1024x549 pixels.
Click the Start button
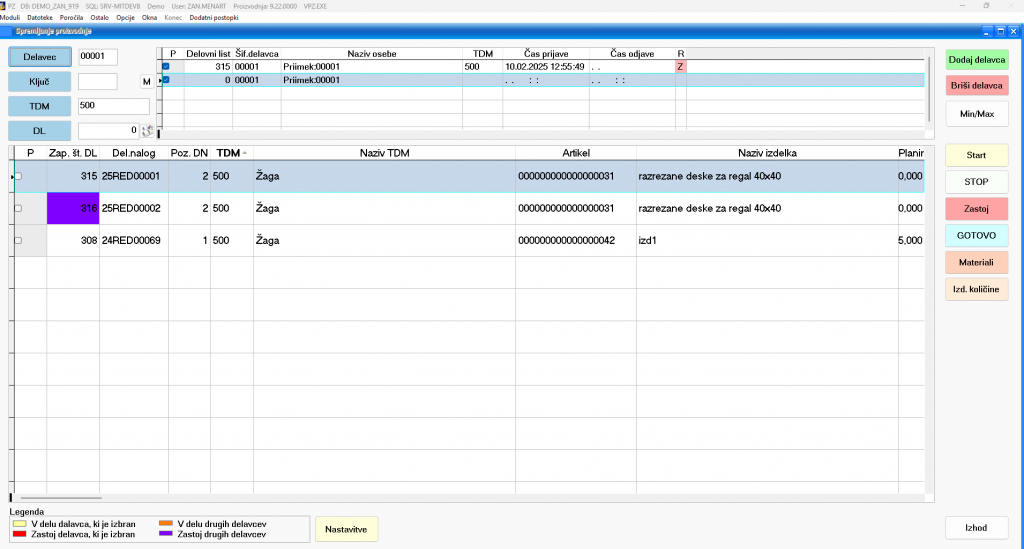tap(976, 156)
